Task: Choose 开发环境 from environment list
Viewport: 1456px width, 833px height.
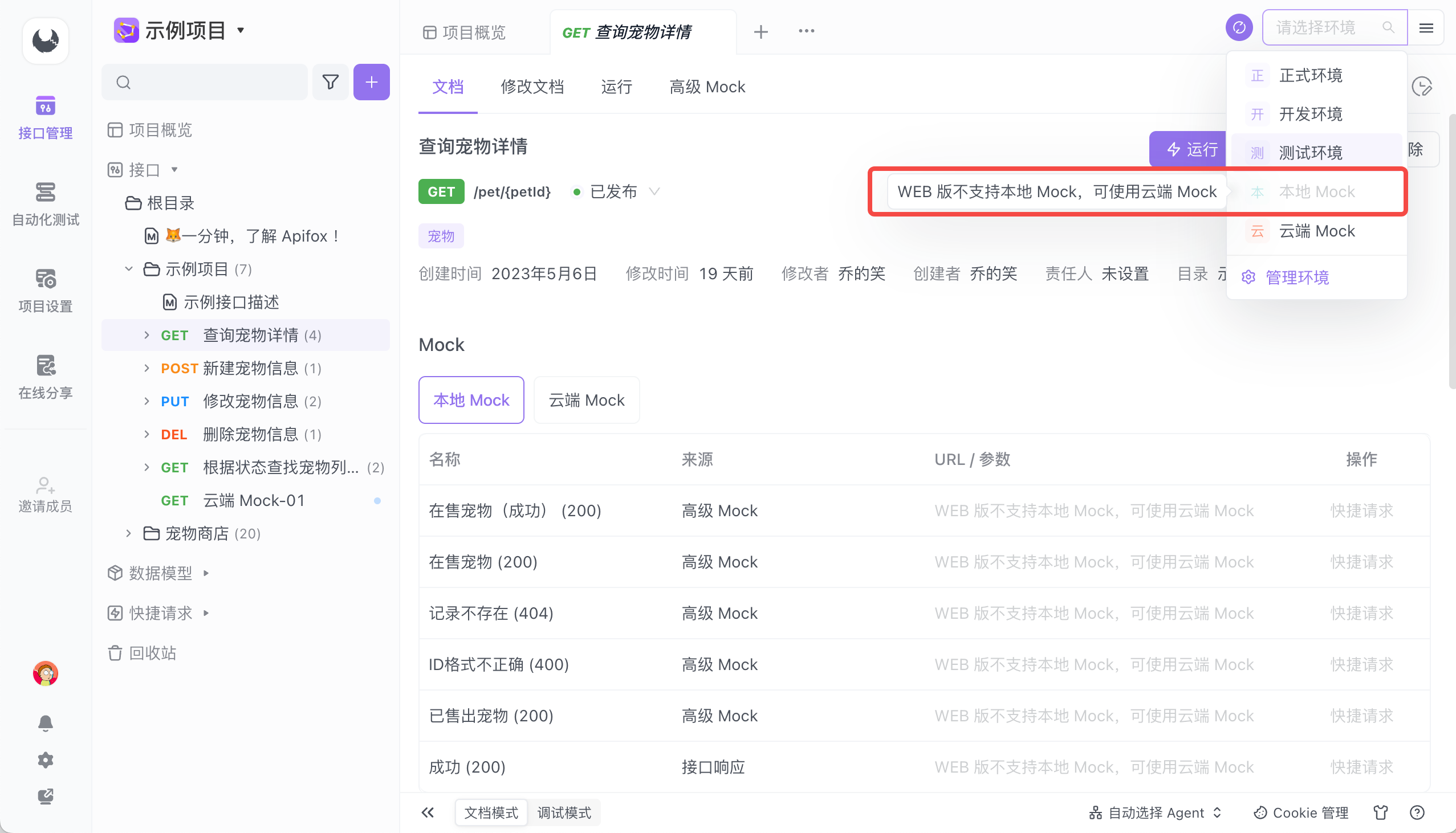Action: point(1310,114)
